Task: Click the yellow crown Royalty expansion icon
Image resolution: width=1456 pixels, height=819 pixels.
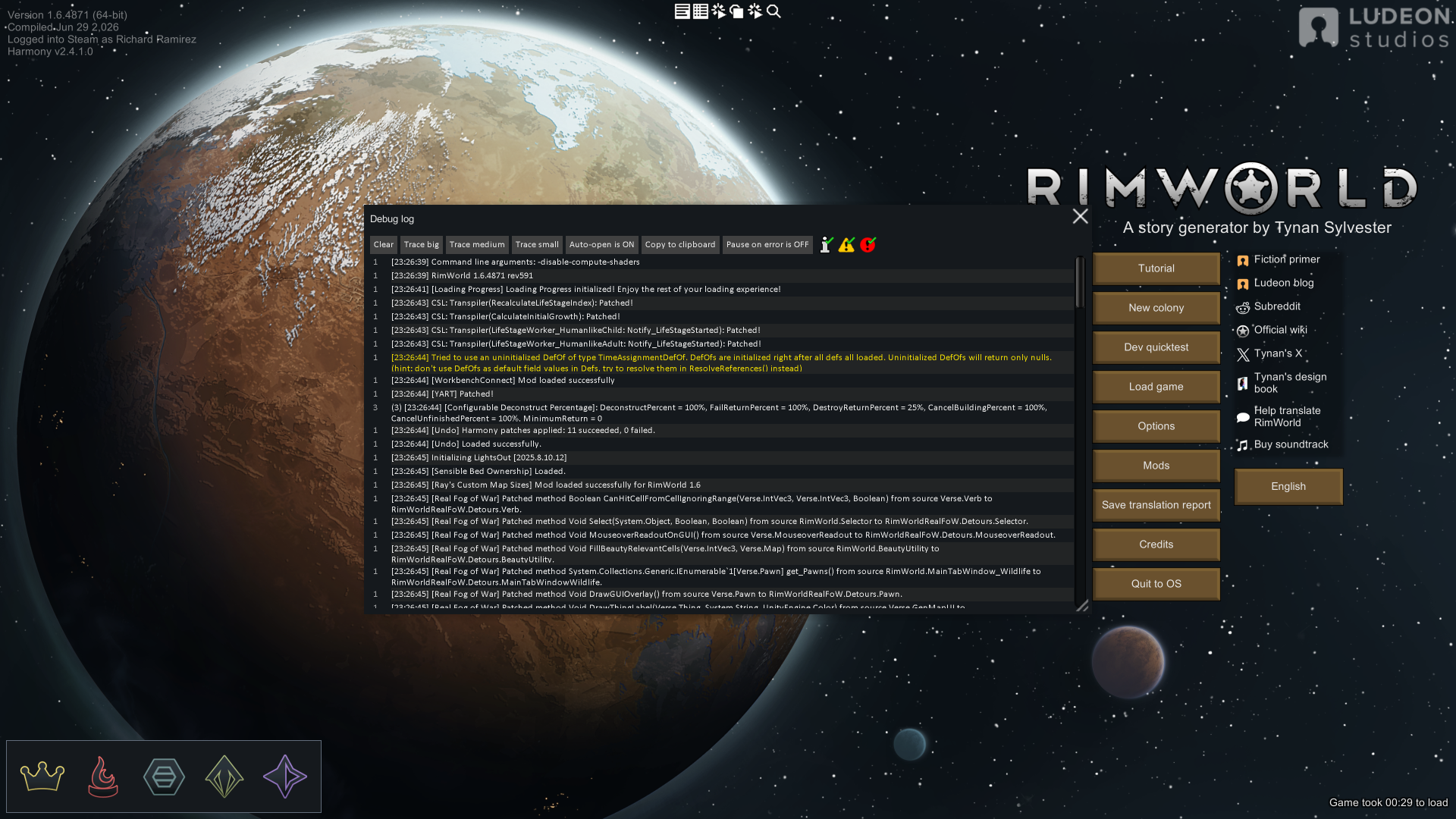Action: 42,777
